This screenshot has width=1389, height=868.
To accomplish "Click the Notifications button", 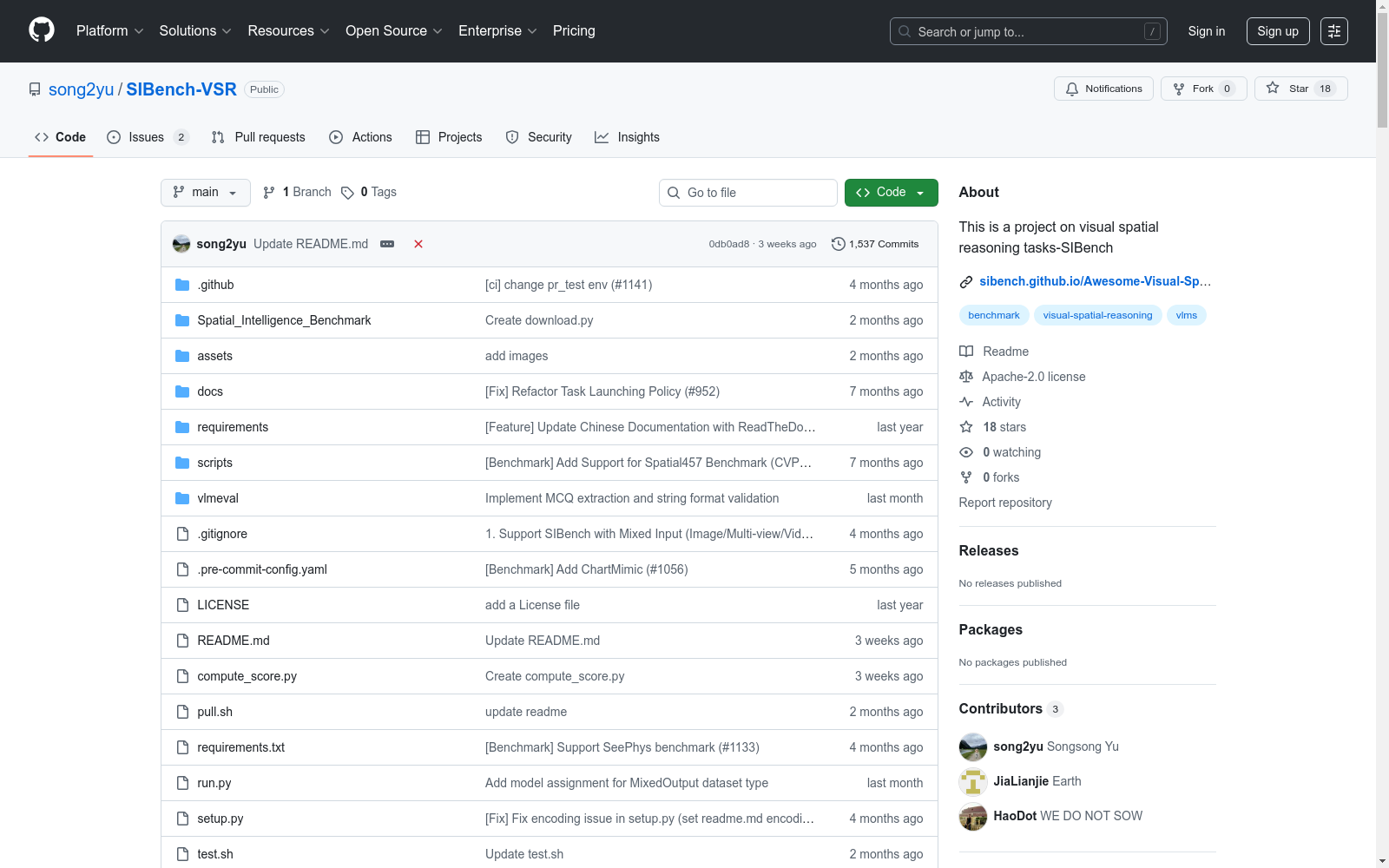I will 1104,89.
